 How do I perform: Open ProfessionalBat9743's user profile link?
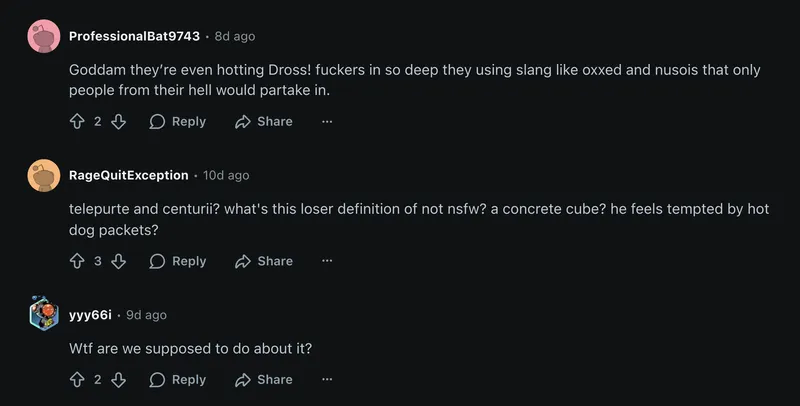(x=134, y=36)
